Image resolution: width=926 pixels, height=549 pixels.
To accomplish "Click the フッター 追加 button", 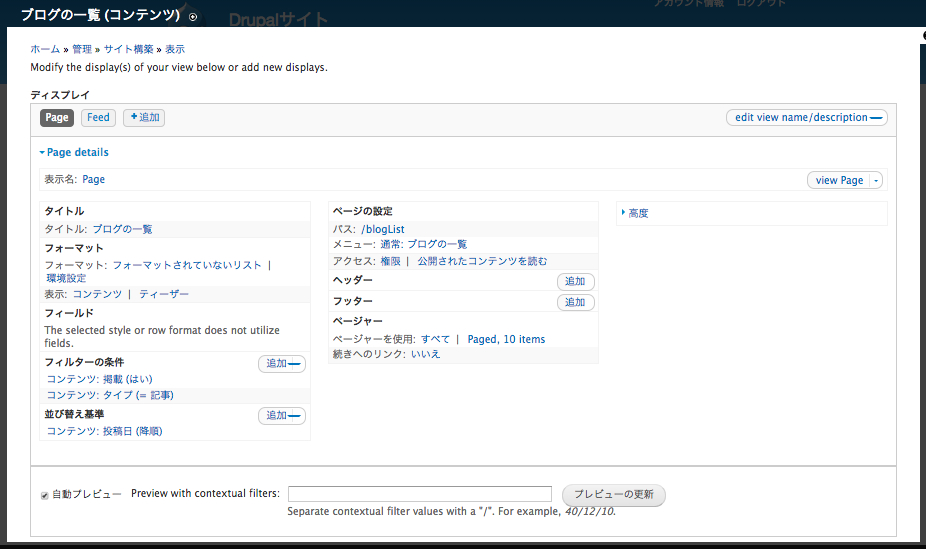I will coord(575,302).
